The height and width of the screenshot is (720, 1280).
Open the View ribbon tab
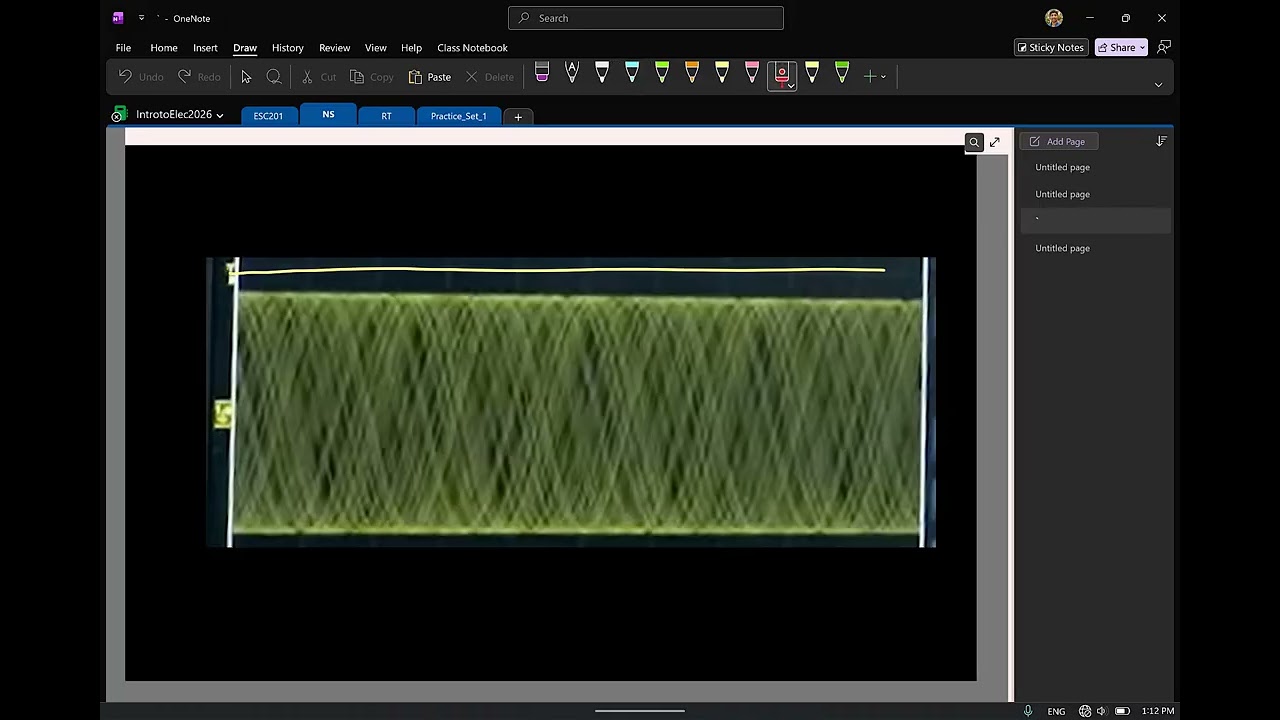(375, 48)
